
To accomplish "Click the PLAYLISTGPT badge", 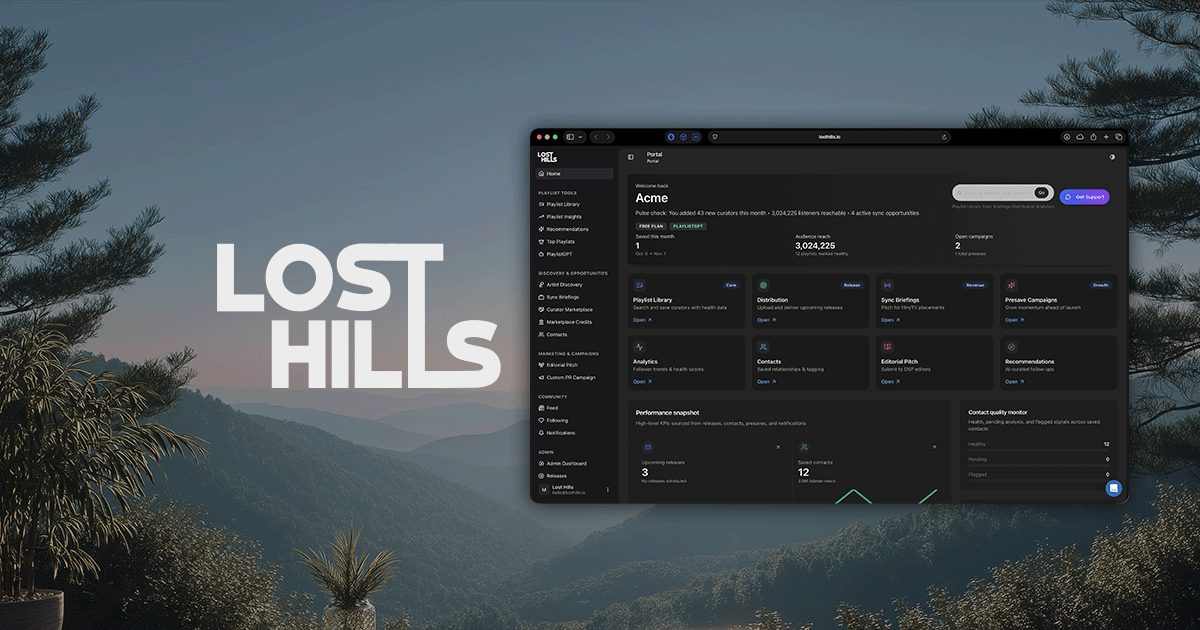I will tap(688, 226).
